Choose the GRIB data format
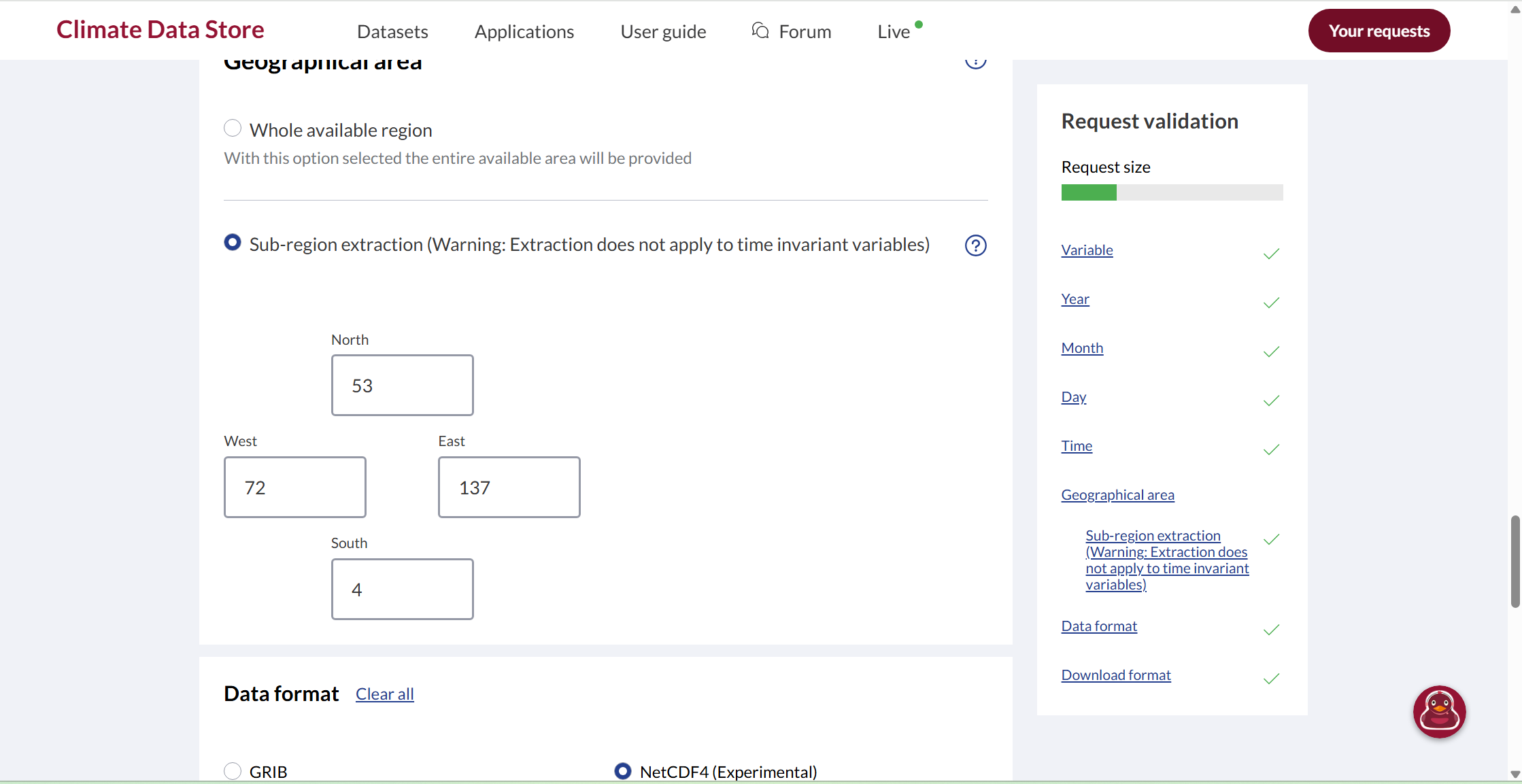Screen dimensions: 1522x784 (x=233, y=771)
